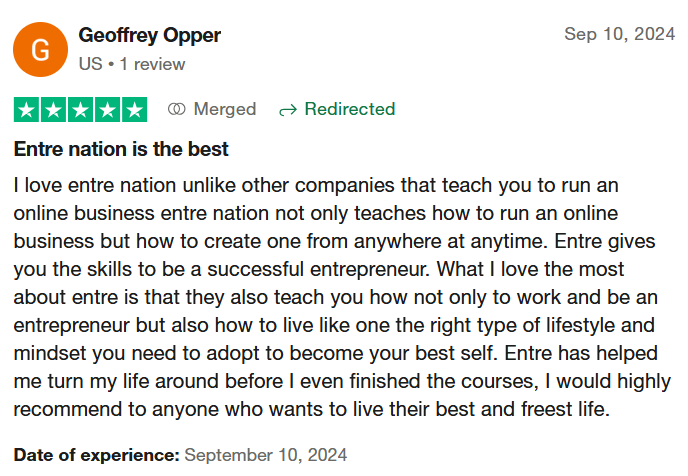The height and width of the screenshot is (476, 688).
Task: Click the last line starting "recommend to anyone"
Action: coord(312,410)
